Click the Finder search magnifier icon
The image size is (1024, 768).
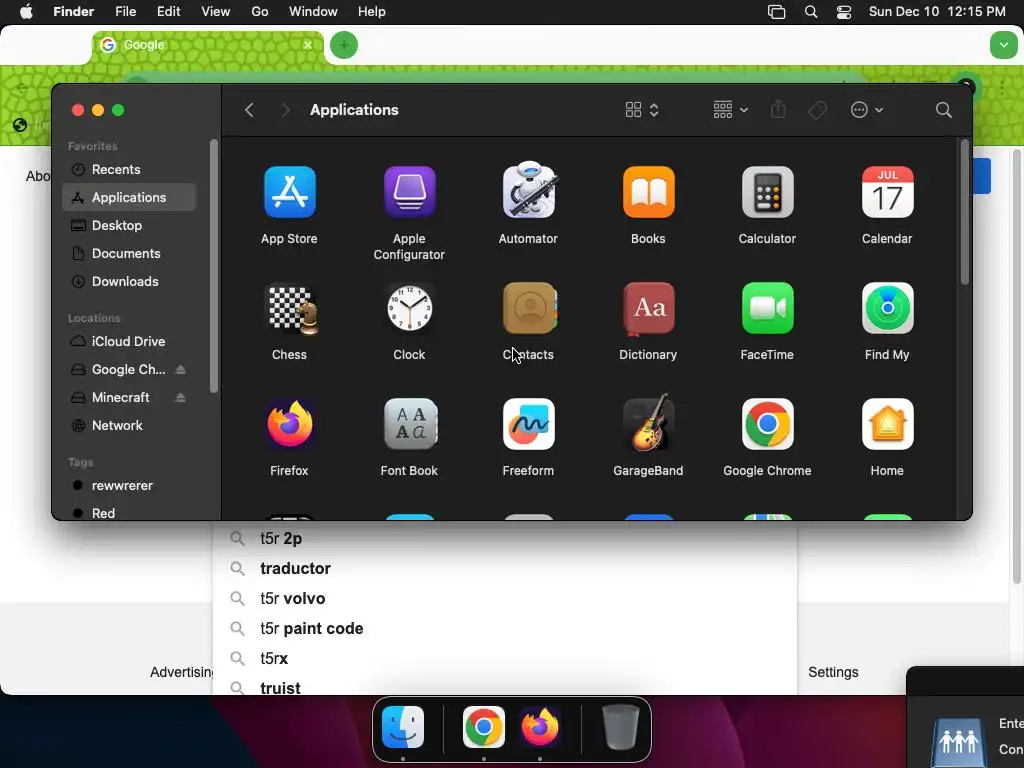[x=943, y=110]
